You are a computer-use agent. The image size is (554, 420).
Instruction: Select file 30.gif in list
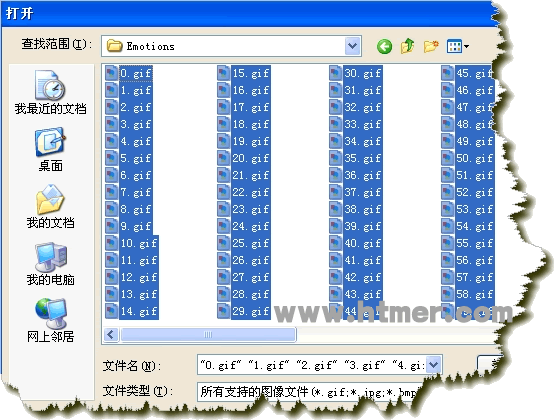click(356, 73)
